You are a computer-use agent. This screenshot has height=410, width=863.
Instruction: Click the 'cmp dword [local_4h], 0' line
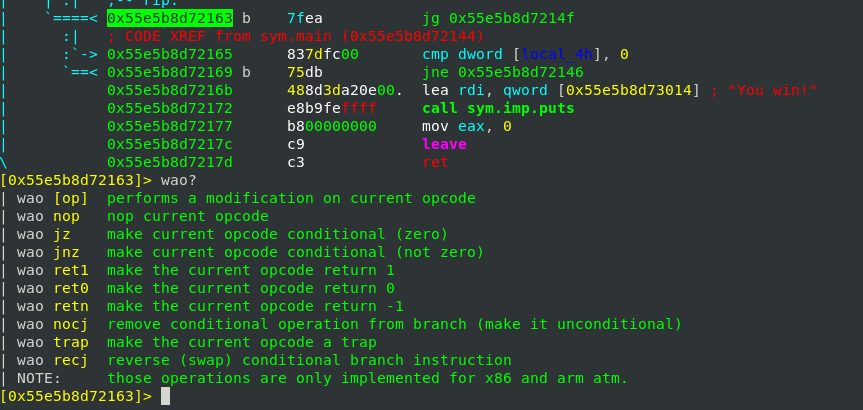[x=525, y=54]
